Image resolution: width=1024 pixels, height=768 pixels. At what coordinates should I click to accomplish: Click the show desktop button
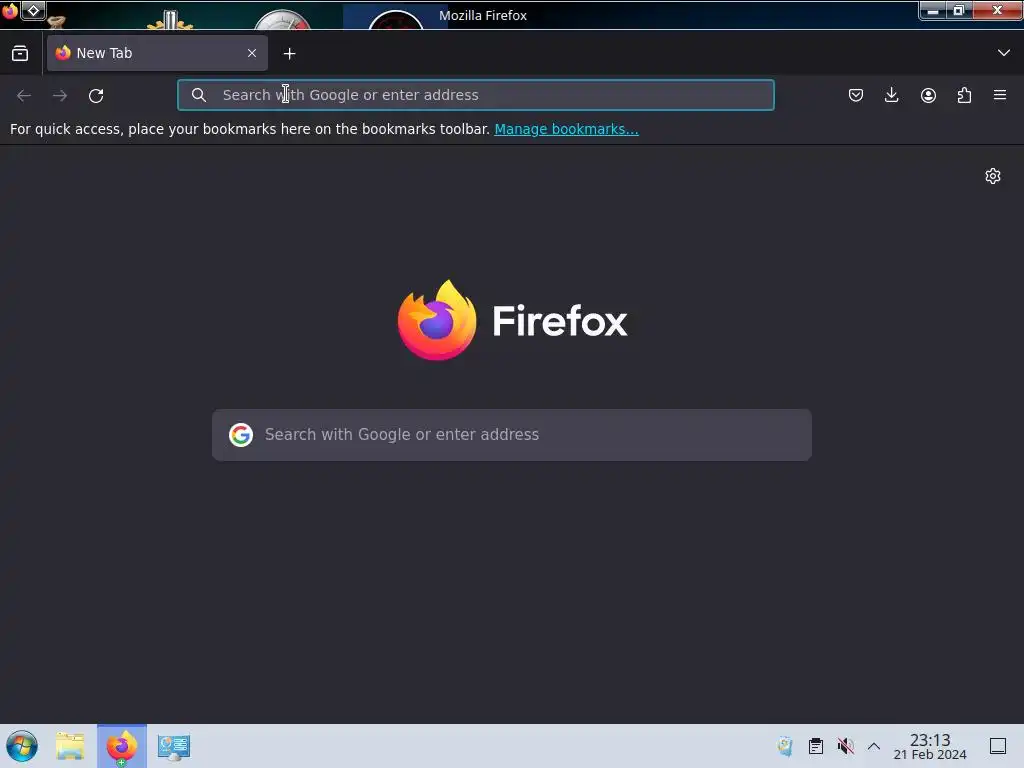(998, 746)
